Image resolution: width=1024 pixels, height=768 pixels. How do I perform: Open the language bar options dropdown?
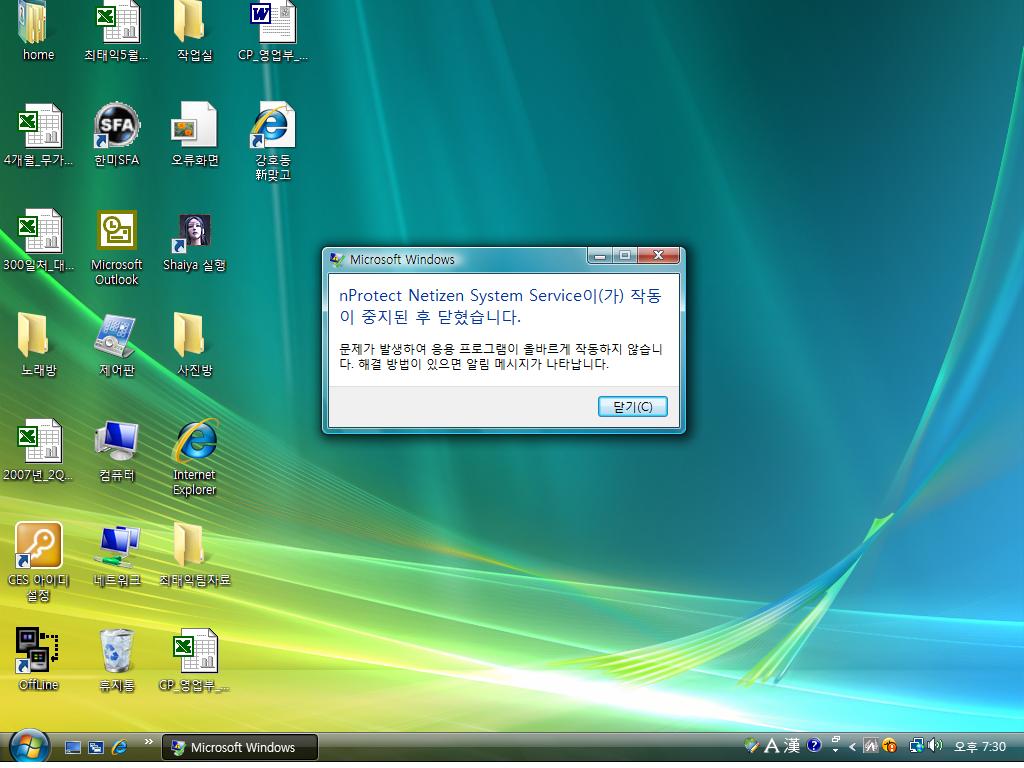click(835, 750)
